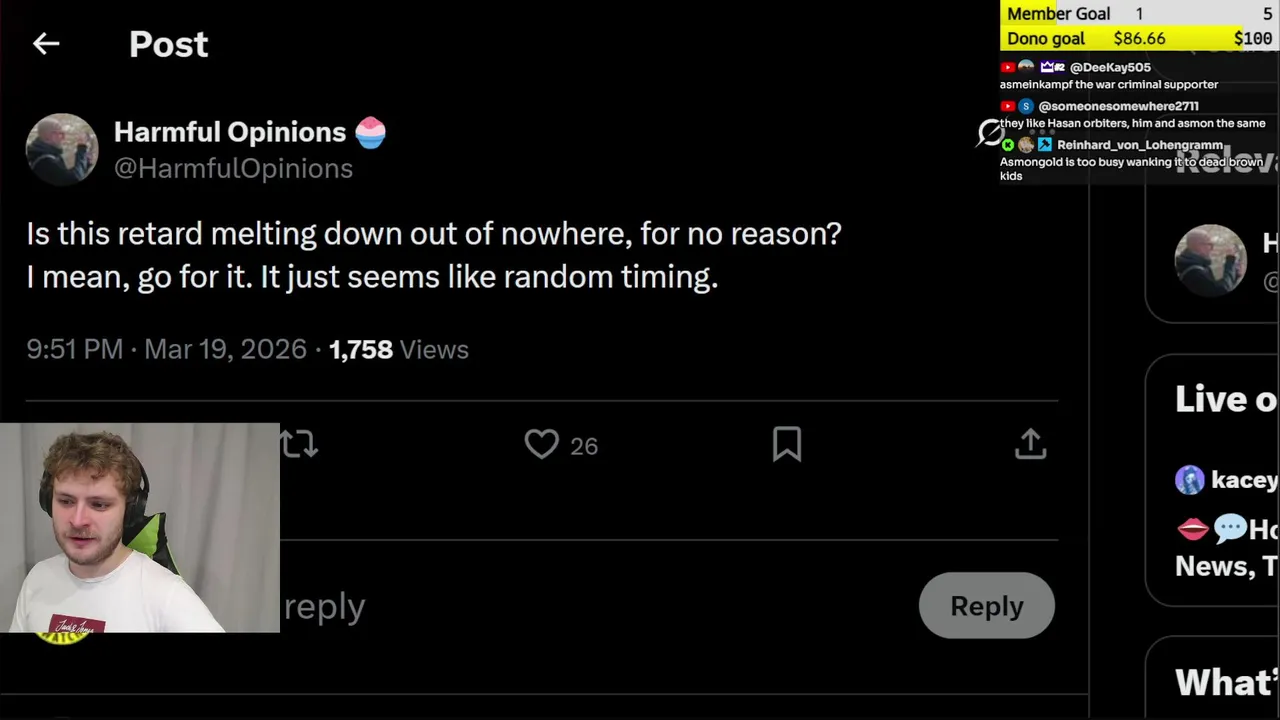Click the Dono goal progress bar
Screen dimensions: 1280x720
click(x=1139, y=39)
